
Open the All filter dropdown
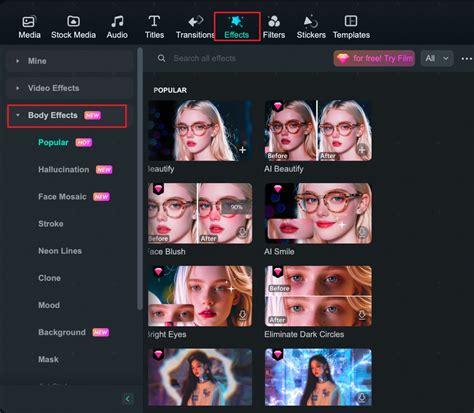click(437, 59)
